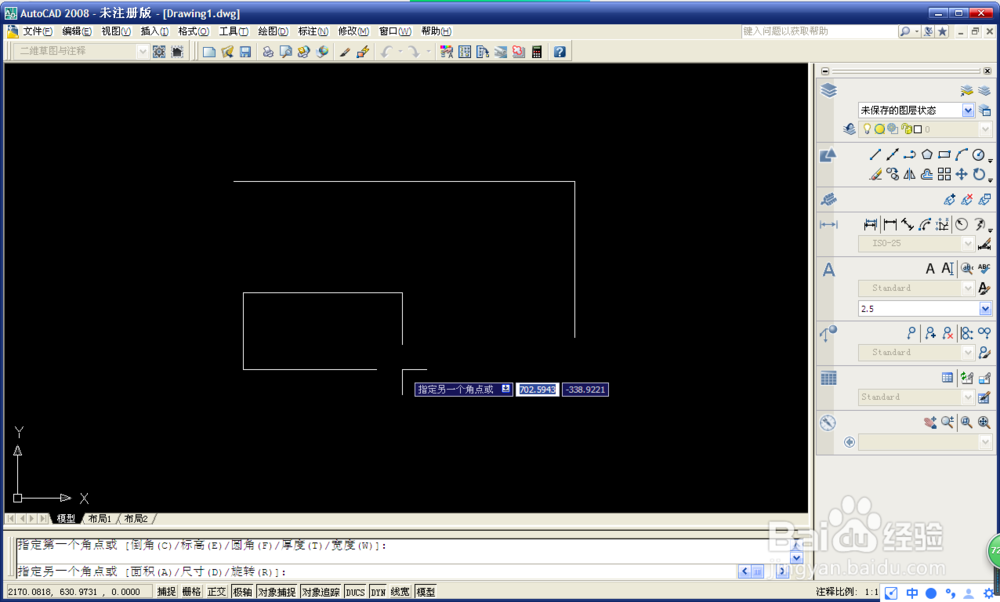Click the command line scroll-down arrow
The width and height of the screenshot is (1000, 602).
pos(796,558)
